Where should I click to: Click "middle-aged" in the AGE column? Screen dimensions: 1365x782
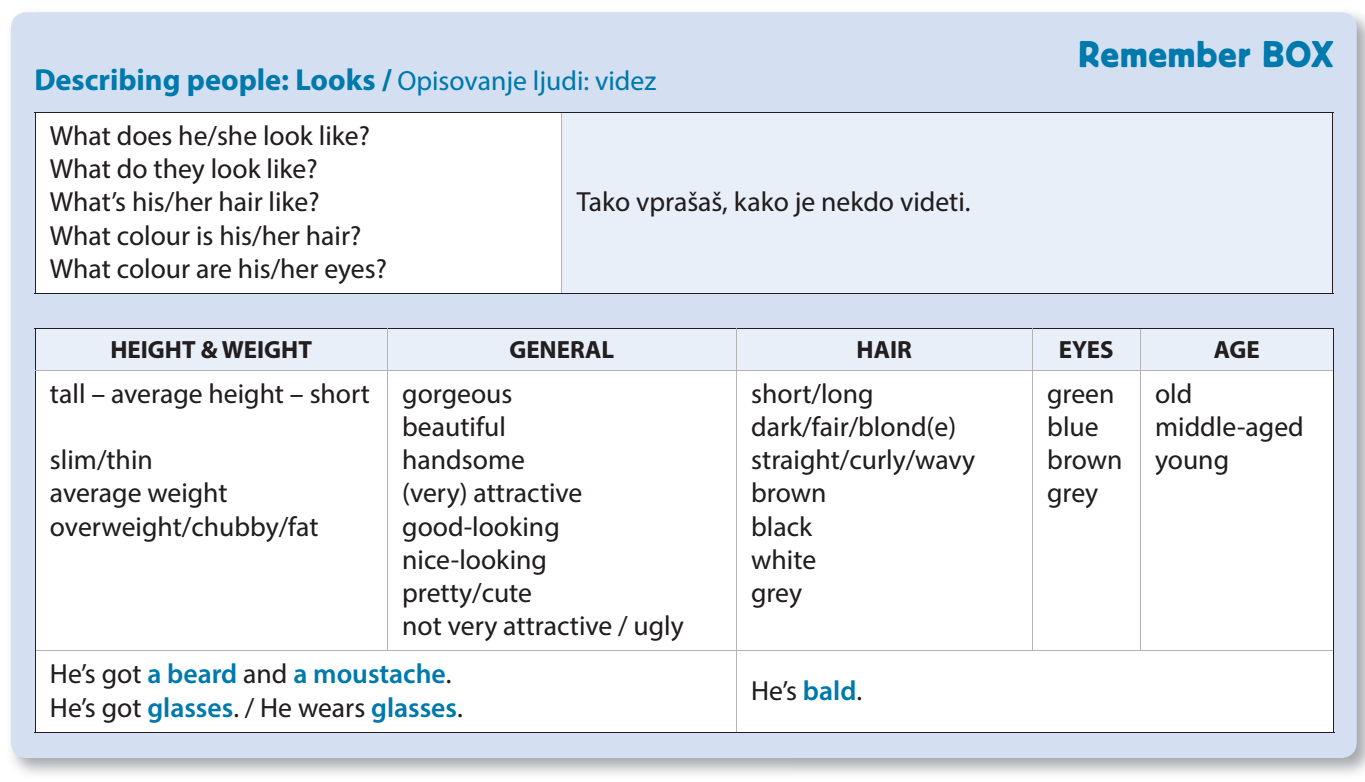tap(1228, 428)
